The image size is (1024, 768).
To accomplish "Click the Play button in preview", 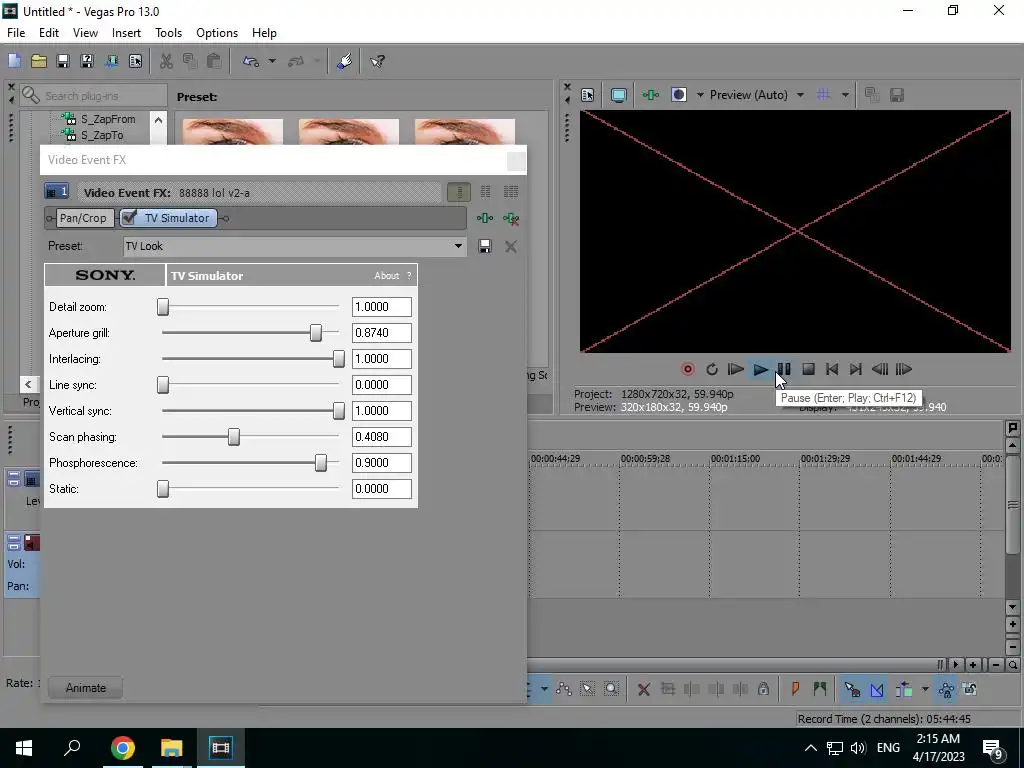I will point(760,370).
